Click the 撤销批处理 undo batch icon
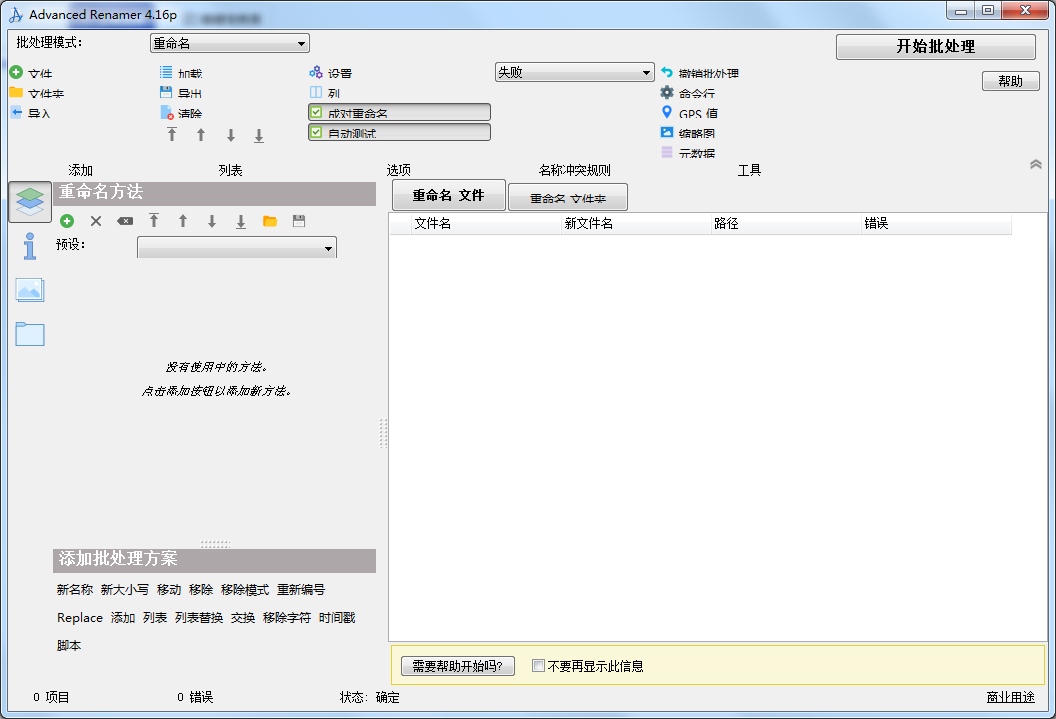Viewport: 1056px width, 719px height. point(667,73)
